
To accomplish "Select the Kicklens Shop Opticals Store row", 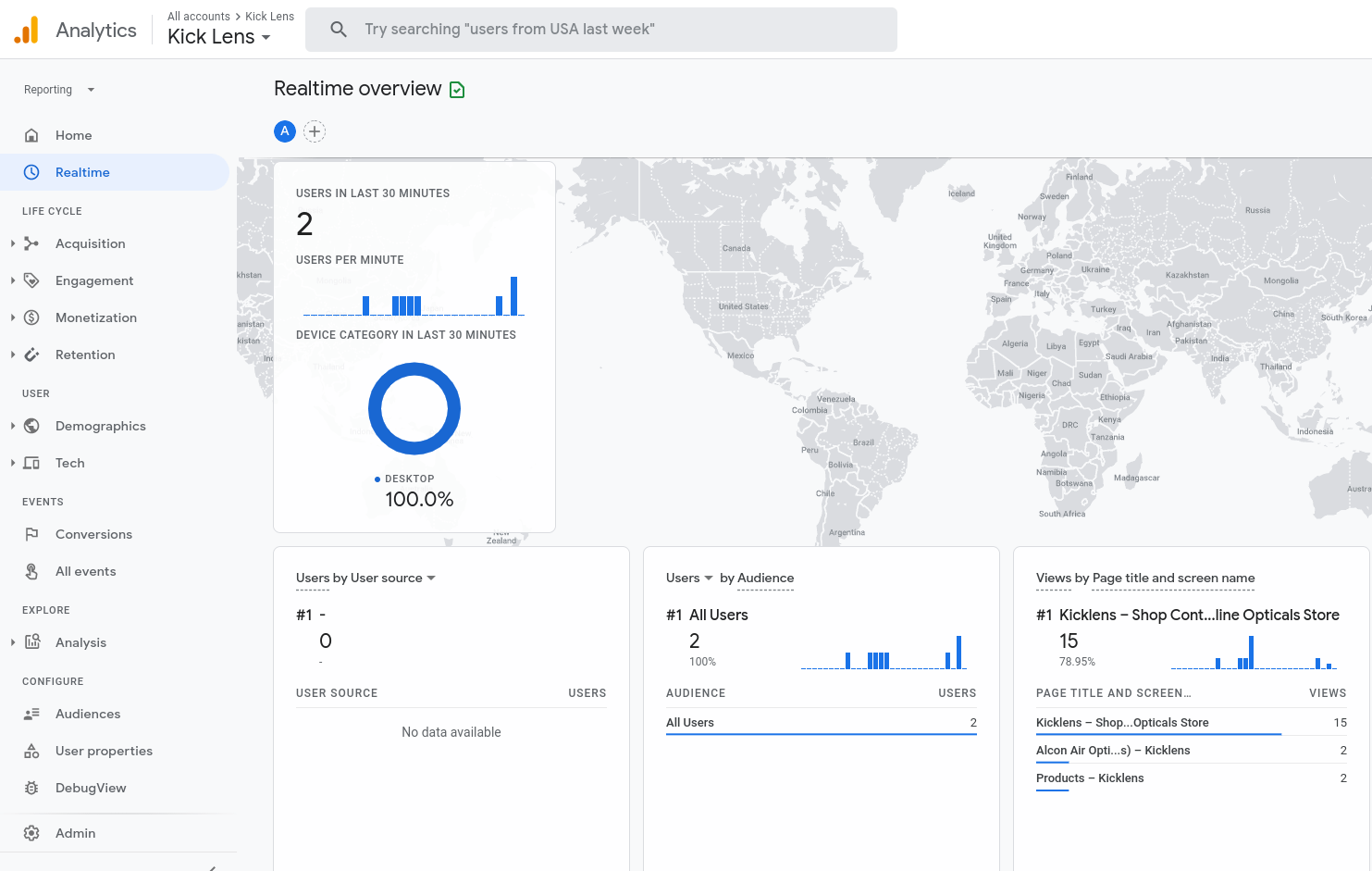I will pos(1192,723).
